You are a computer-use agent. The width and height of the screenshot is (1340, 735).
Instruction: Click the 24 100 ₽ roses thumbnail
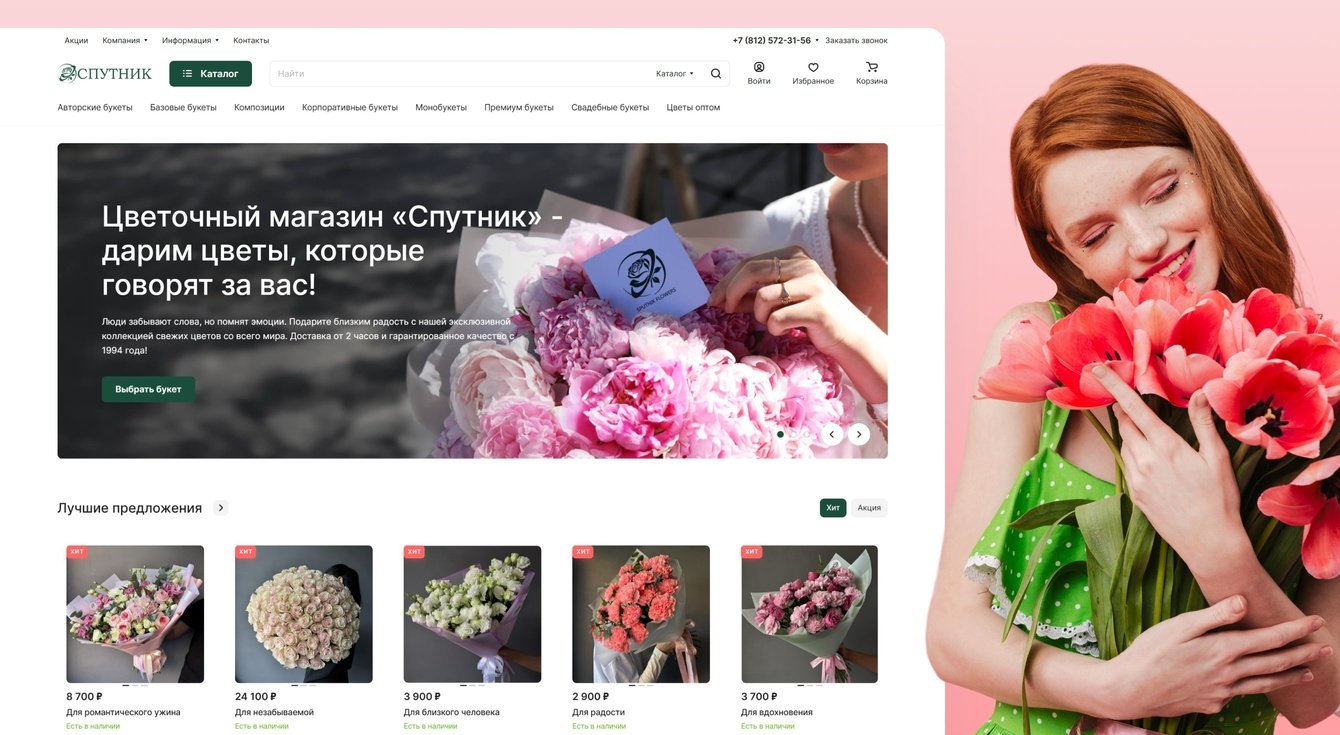point(304,614)
